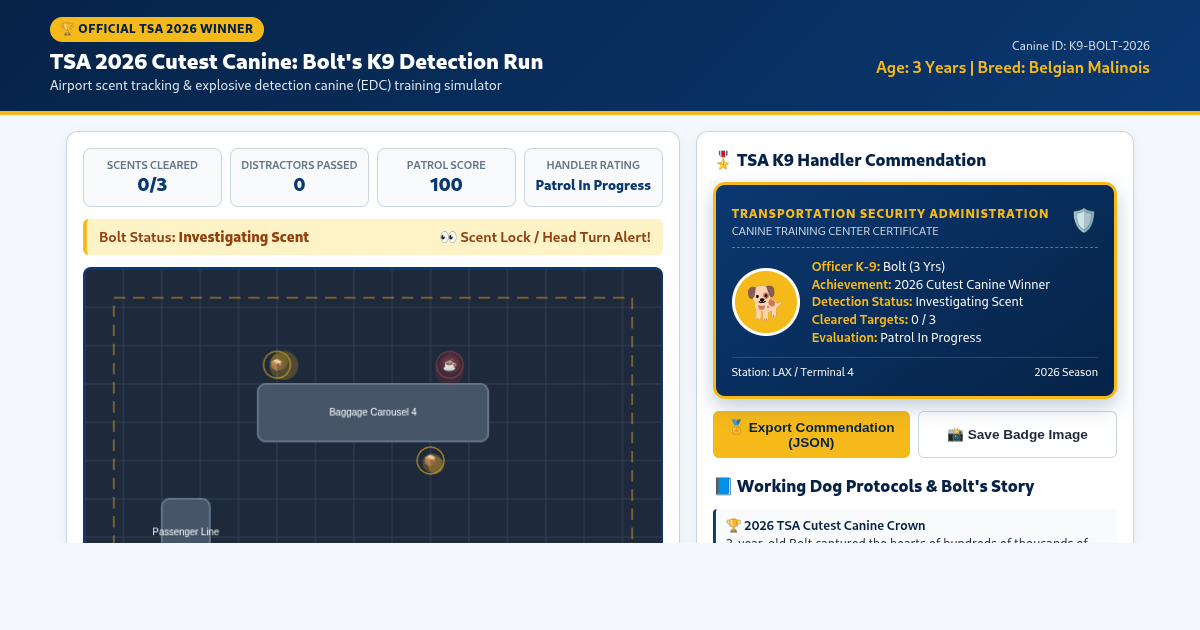Viewport: 1200px width, 630px height.
Task: Click the simulator subtitle under the page title
Action: point(275,86)
